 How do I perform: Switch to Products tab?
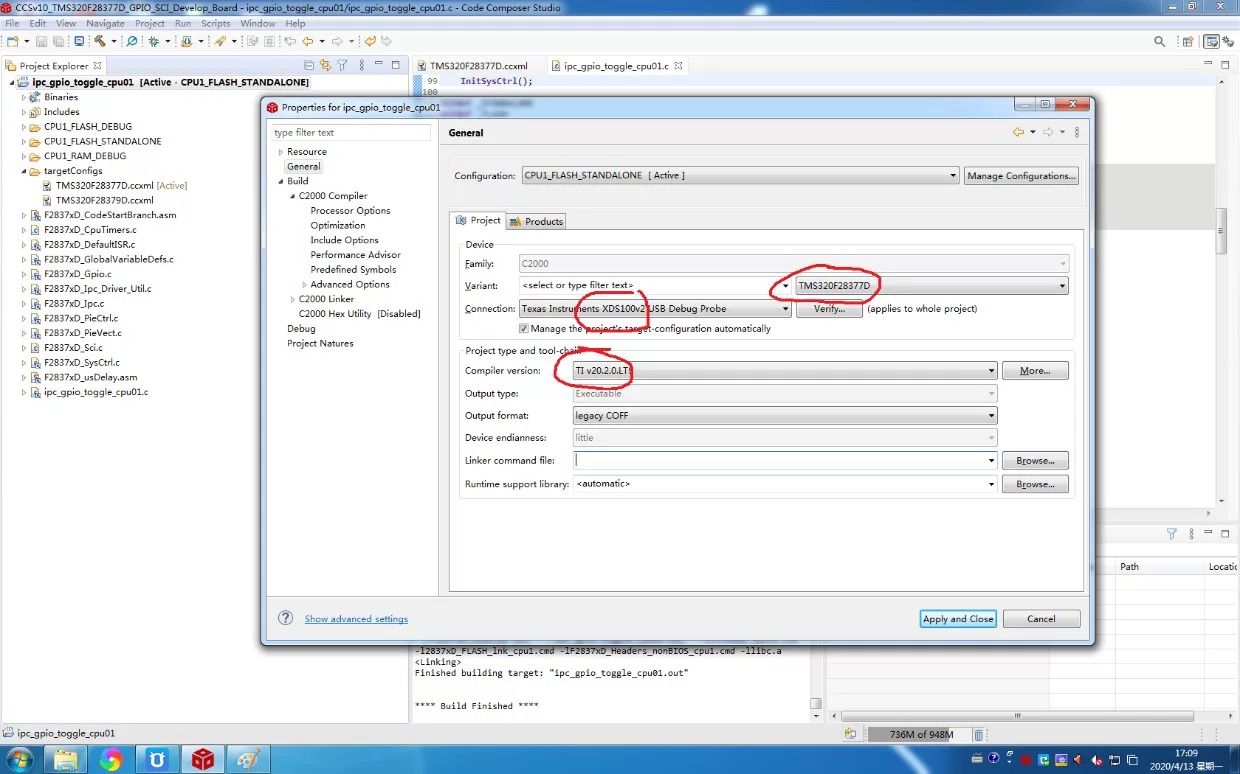537,221
